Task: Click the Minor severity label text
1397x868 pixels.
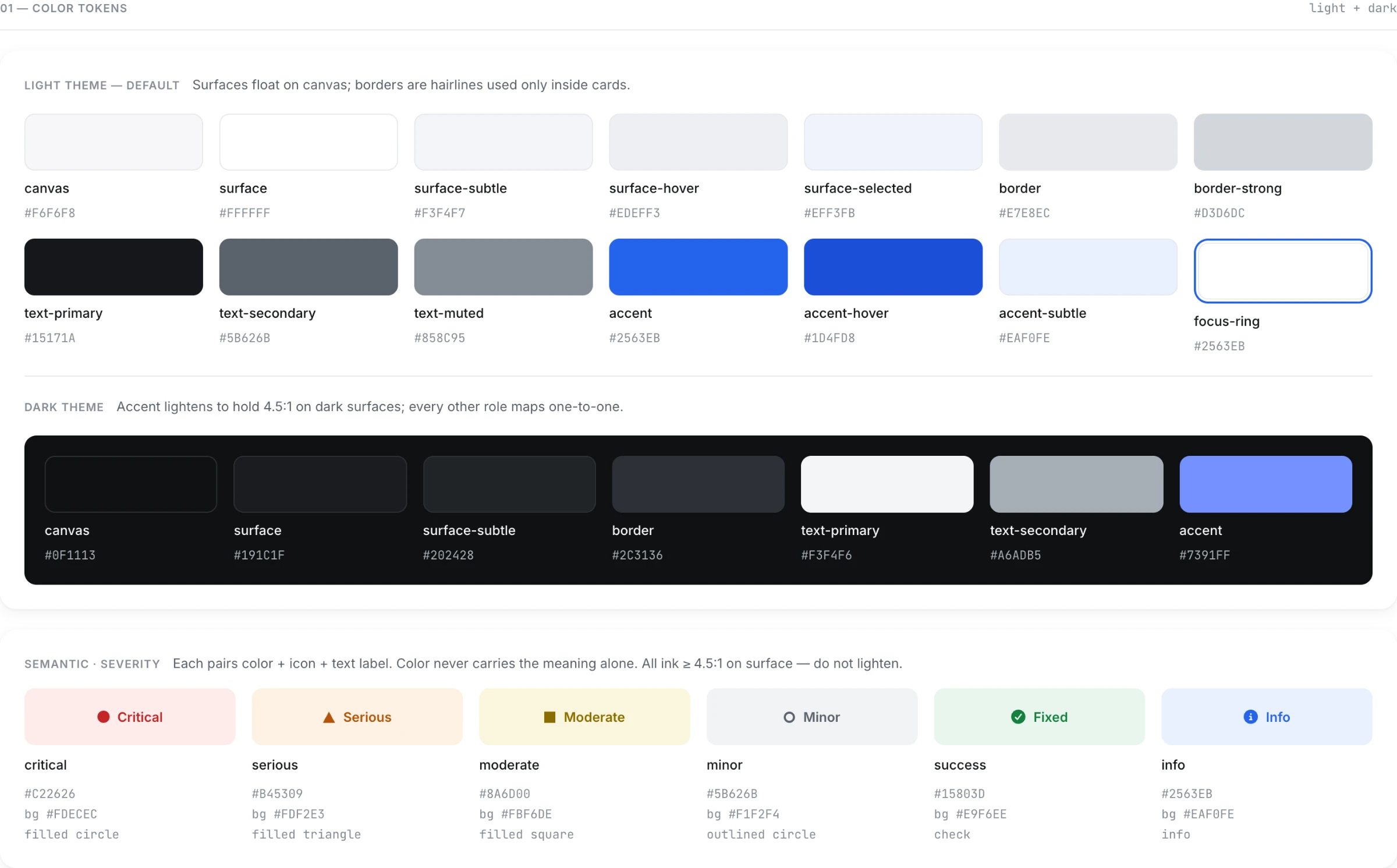Action: 822,717
